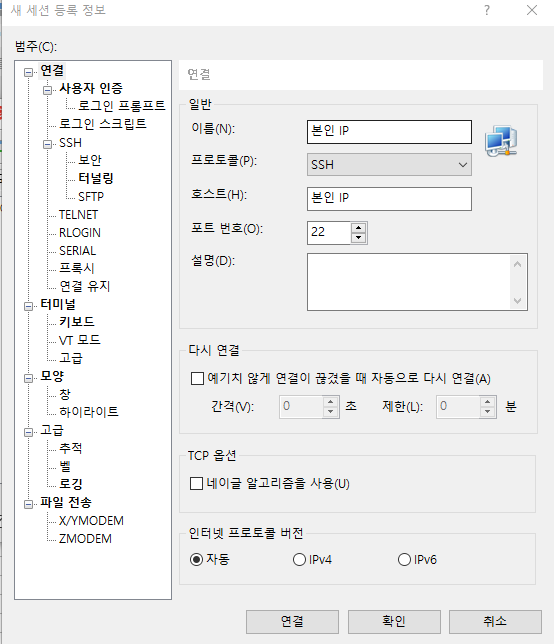The image size is (554, 644).
Task: Select X/YMODEM tree item
Action: coord(91,521)
